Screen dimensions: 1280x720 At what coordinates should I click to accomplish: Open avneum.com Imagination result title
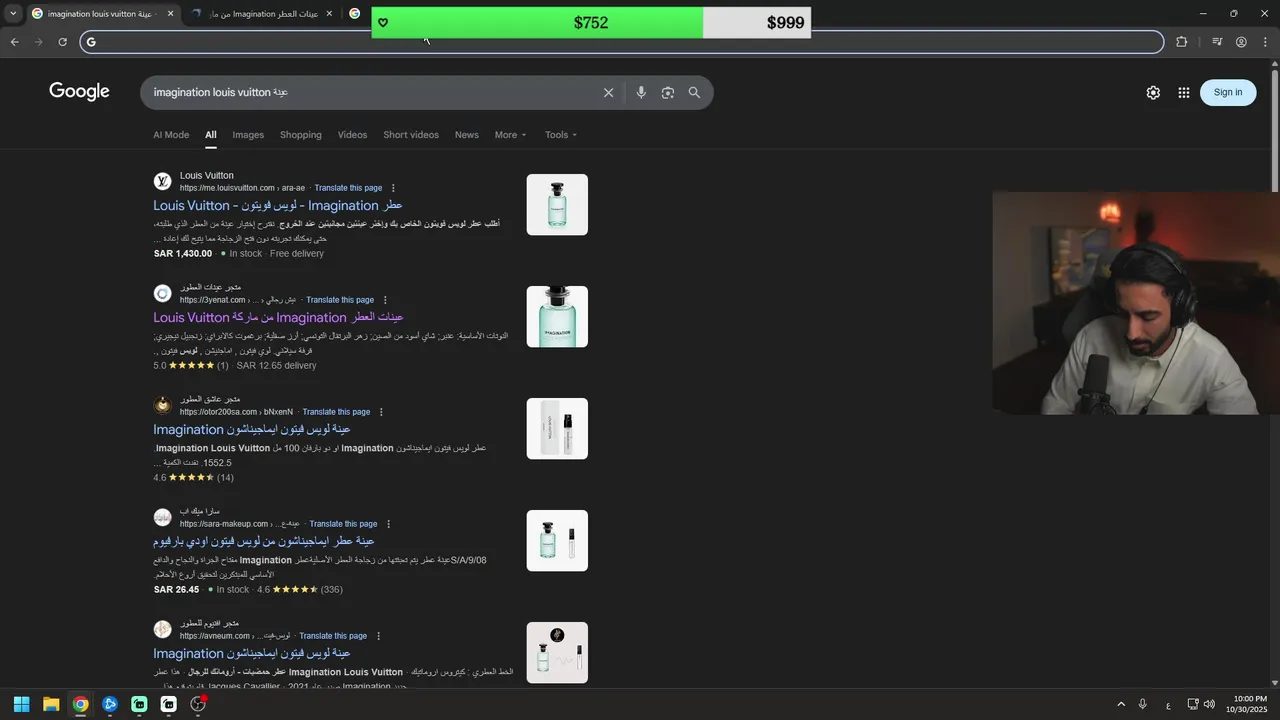click(252, 653)
